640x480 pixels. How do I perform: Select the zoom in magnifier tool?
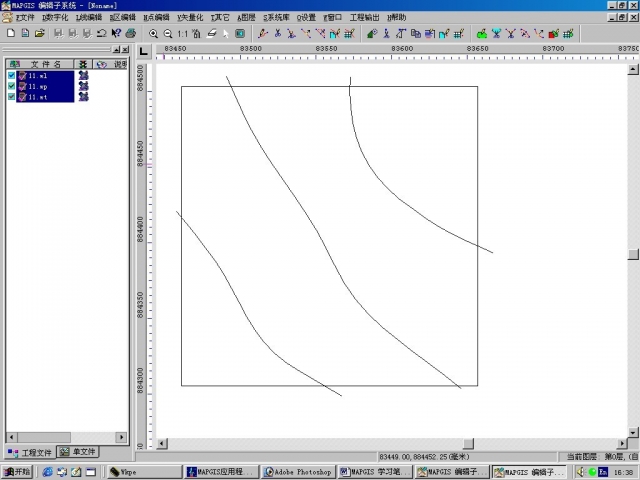153,33
